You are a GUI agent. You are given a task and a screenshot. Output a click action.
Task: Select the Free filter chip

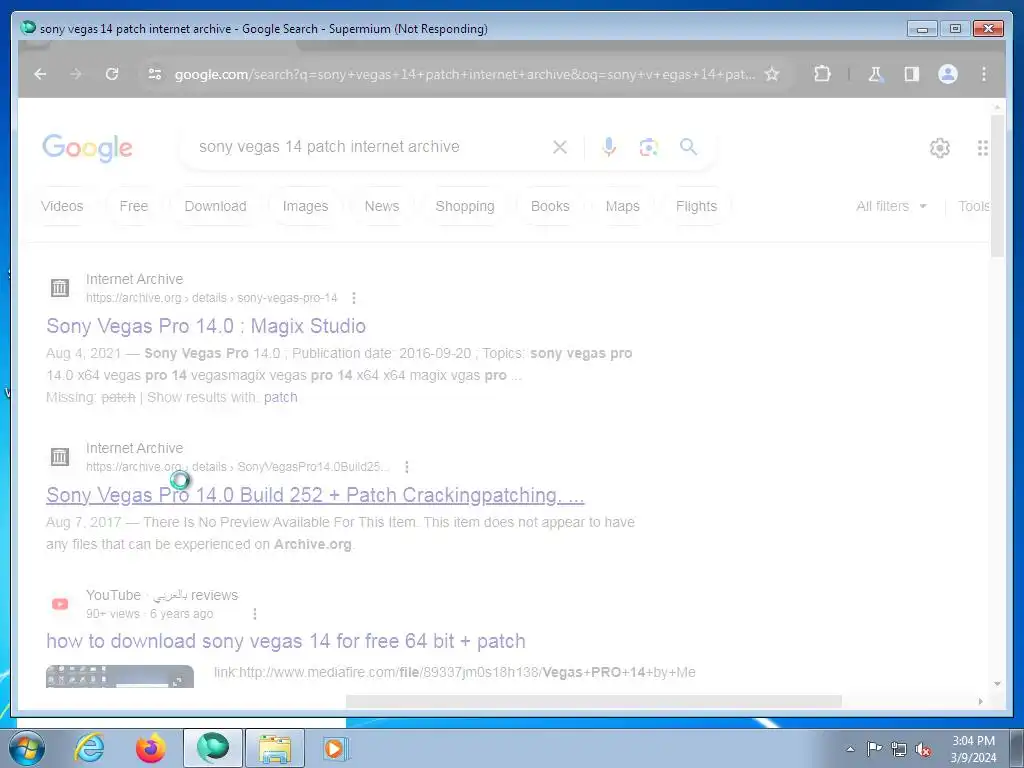point(134,206)
